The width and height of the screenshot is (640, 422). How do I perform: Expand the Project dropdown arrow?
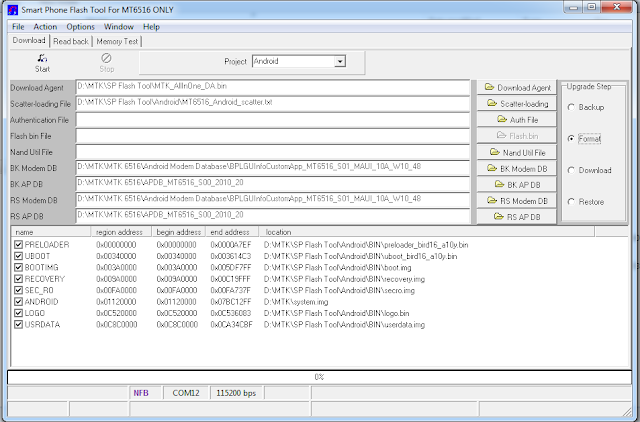tap(340, 62)
